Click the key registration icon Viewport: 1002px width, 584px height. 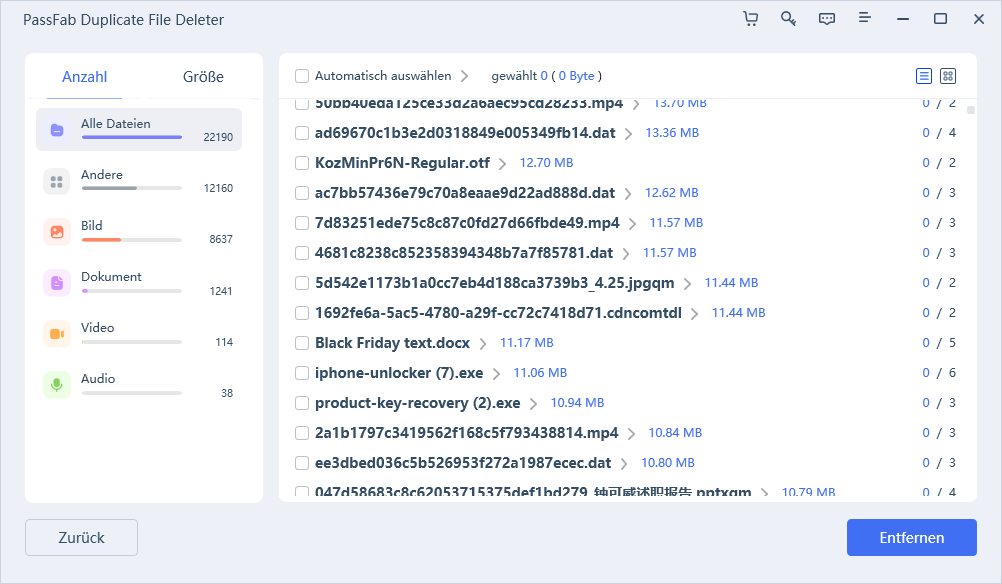click(x=789, y=19)
